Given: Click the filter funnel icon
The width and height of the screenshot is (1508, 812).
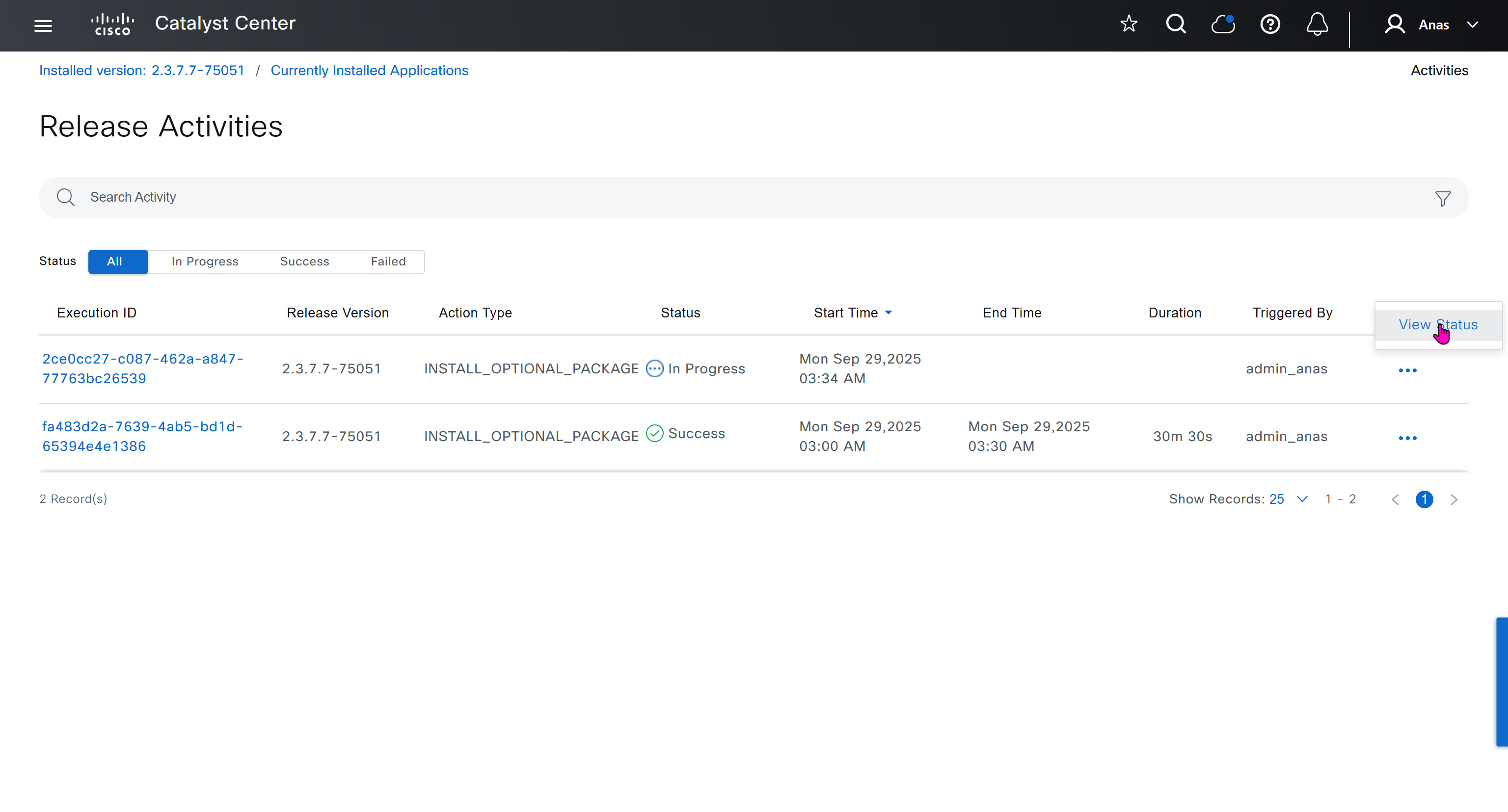Looking at the screenshot, I should point(1442,198).
